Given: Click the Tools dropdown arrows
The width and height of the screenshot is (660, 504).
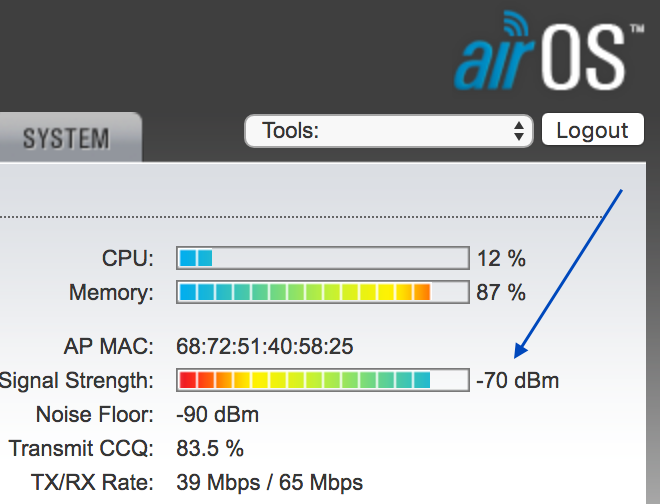Looking at the screenshot, I should [x=518, y=130].
